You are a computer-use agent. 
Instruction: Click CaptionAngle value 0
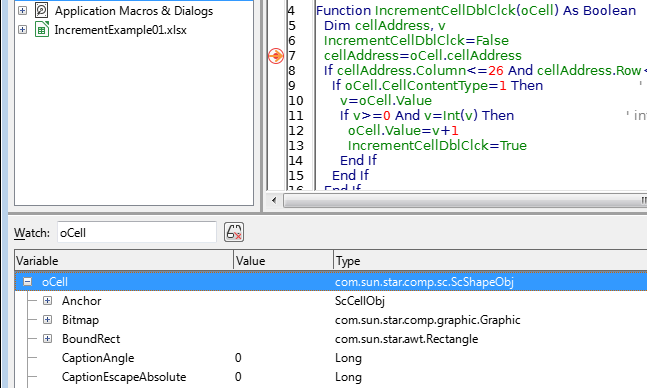pos(238,358)
